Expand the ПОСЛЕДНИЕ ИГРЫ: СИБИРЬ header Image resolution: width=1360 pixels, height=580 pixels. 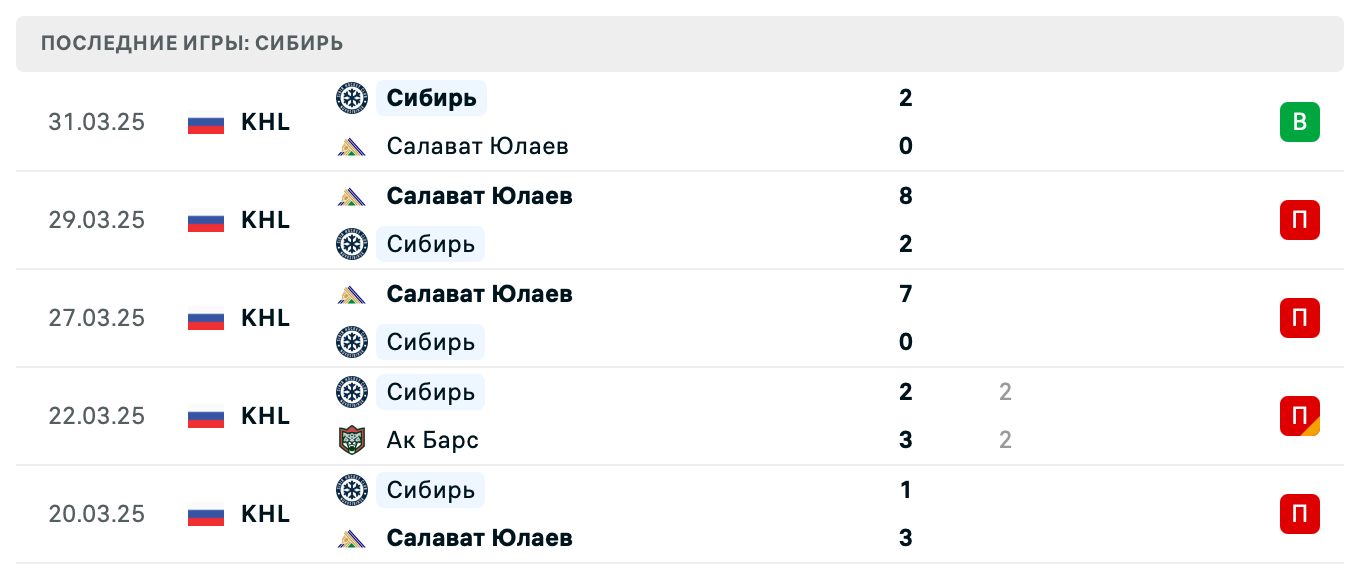click(x=190, y=43)
